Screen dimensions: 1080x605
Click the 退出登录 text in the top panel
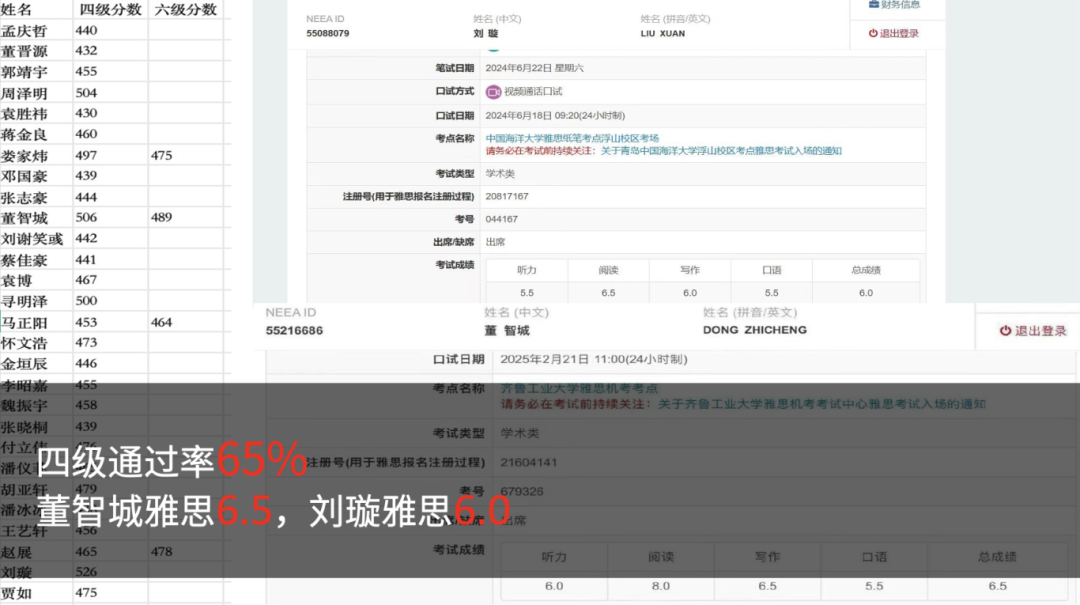tap(899, 34)
